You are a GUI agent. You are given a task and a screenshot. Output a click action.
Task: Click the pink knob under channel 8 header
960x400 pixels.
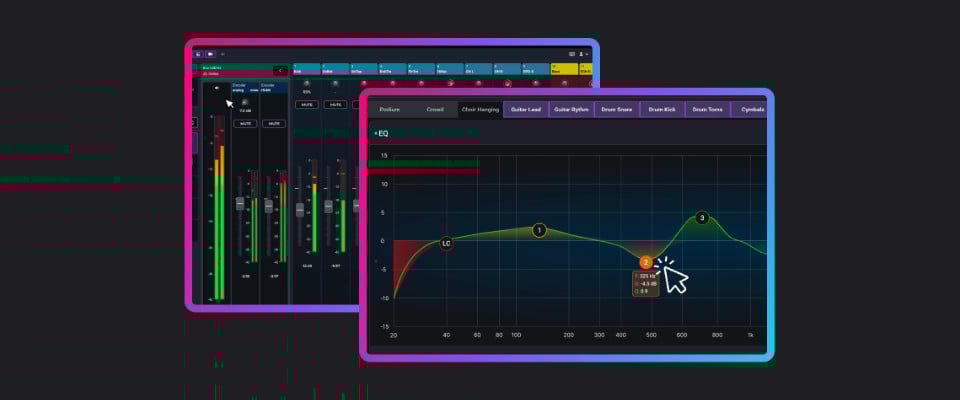508,83
